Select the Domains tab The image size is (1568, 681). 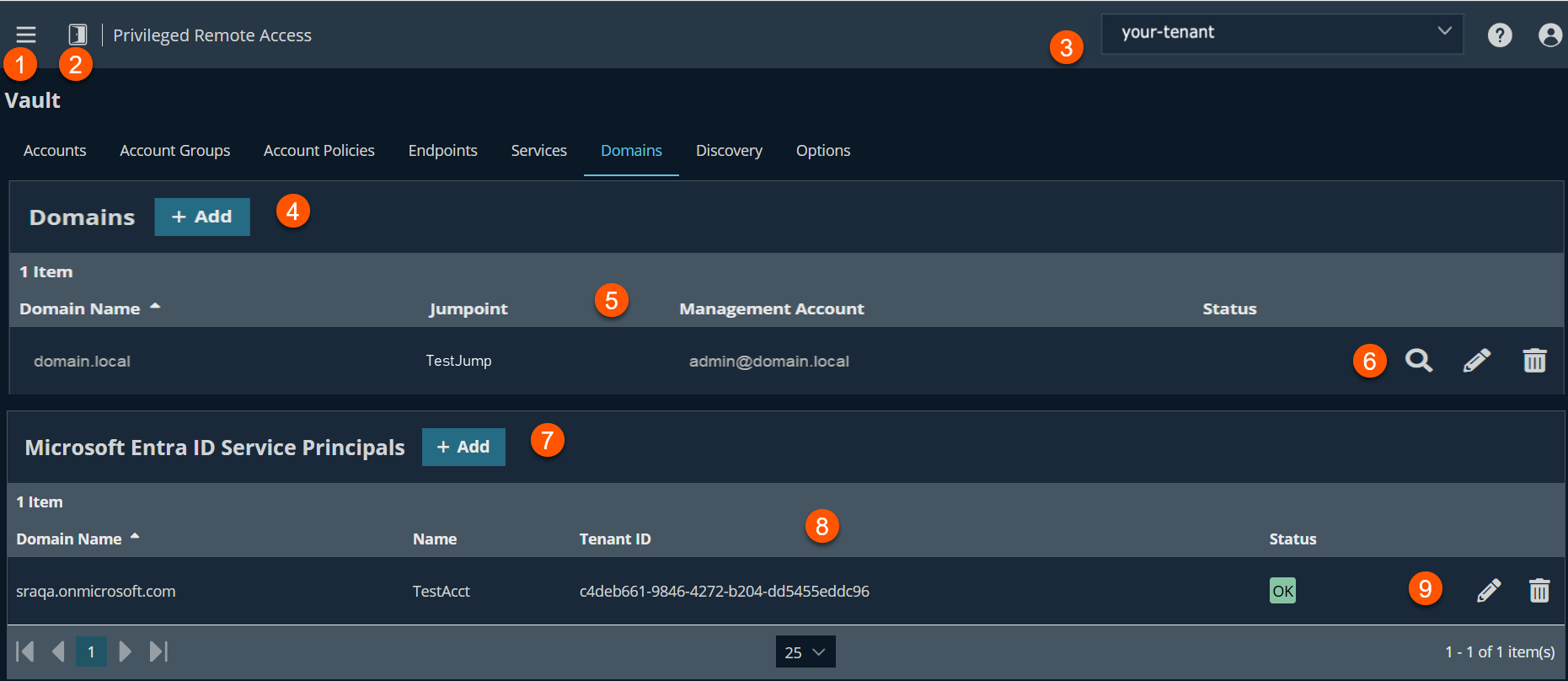point(631,151)
